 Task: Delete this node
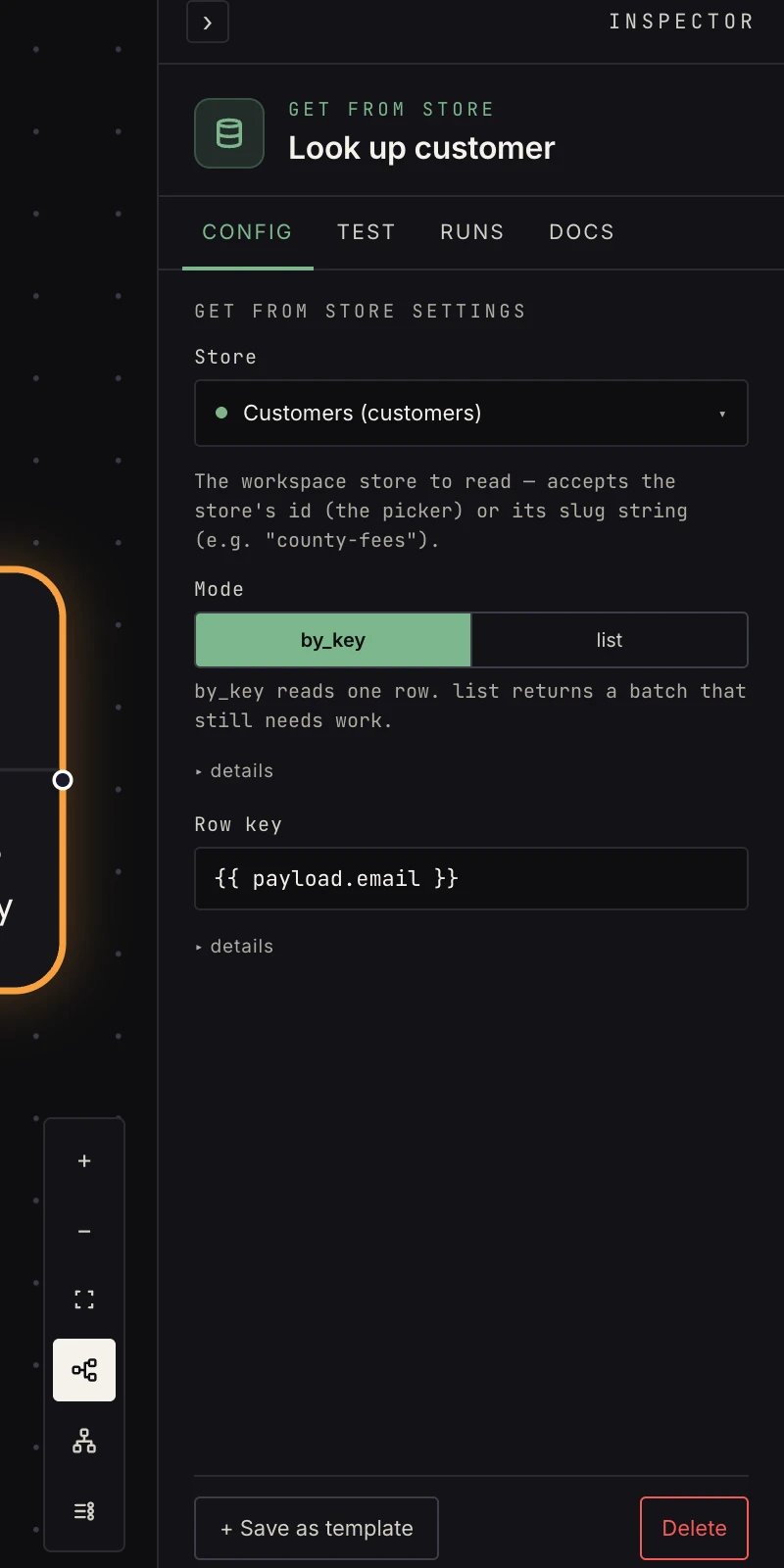click(x=694, y=1529)
